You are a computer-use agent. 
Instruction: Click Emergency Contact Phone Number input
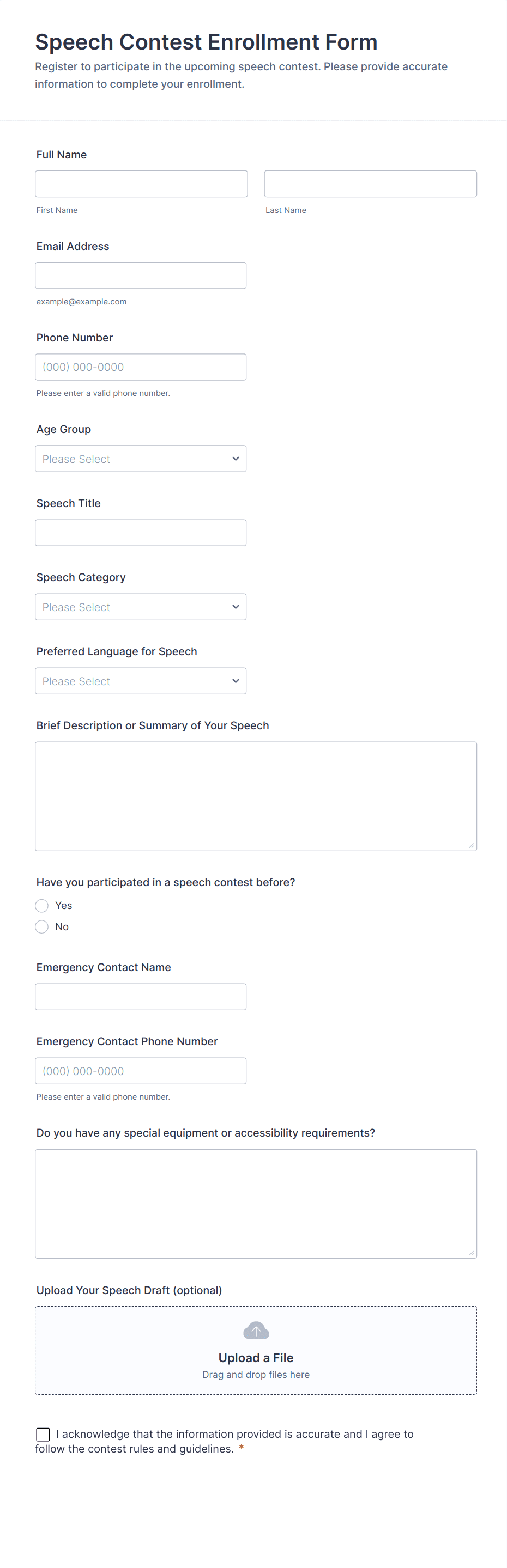(141, 1071)
